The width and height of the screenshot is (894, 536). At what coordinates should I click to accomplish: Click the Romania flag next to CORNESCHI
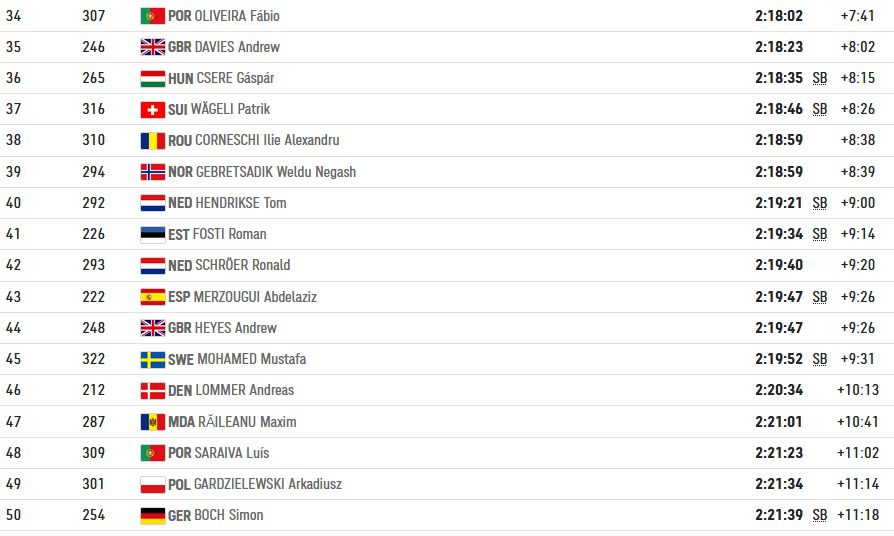tap(153, 140)
